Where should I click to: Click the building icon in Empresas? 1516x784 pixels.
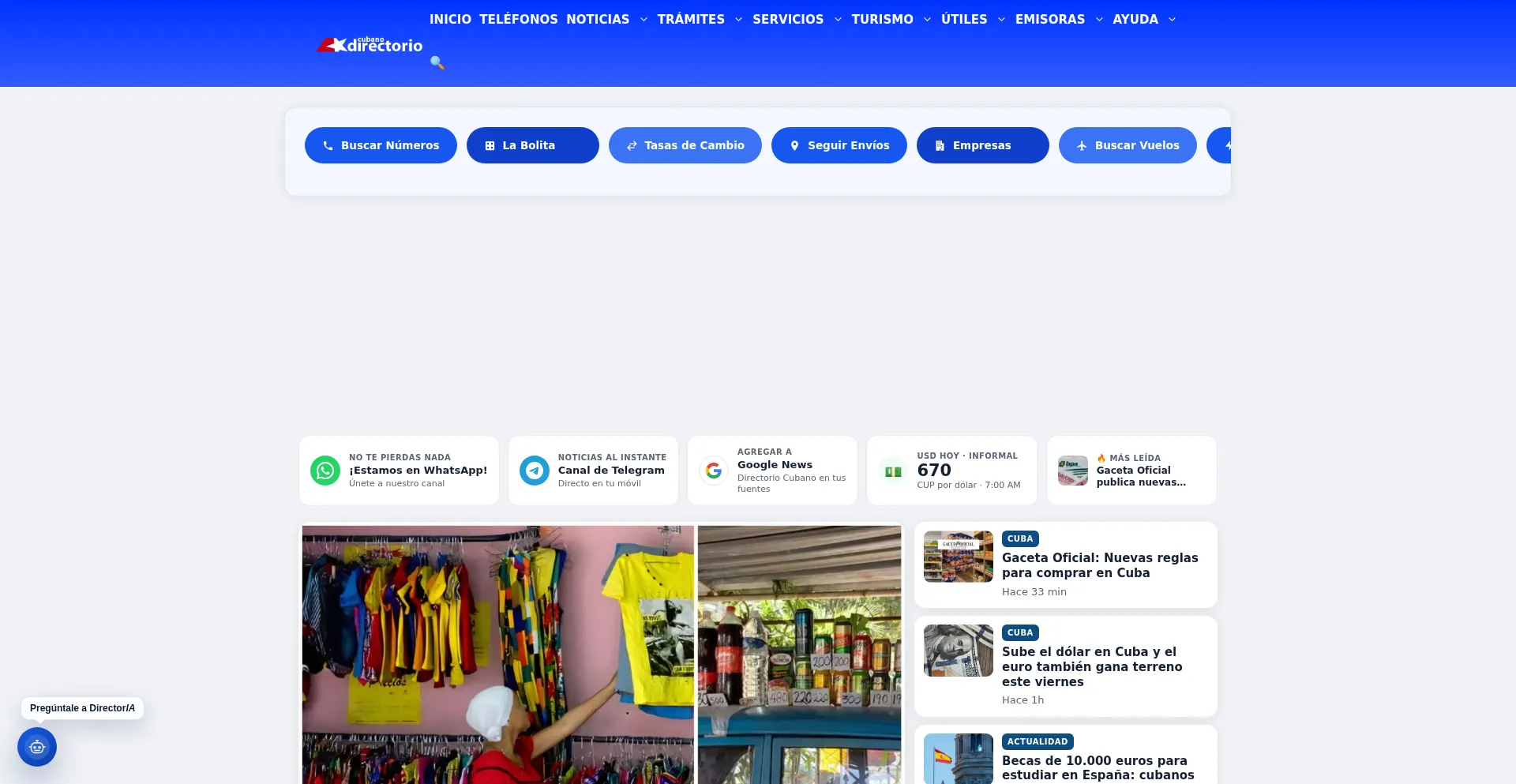[940, 146]
